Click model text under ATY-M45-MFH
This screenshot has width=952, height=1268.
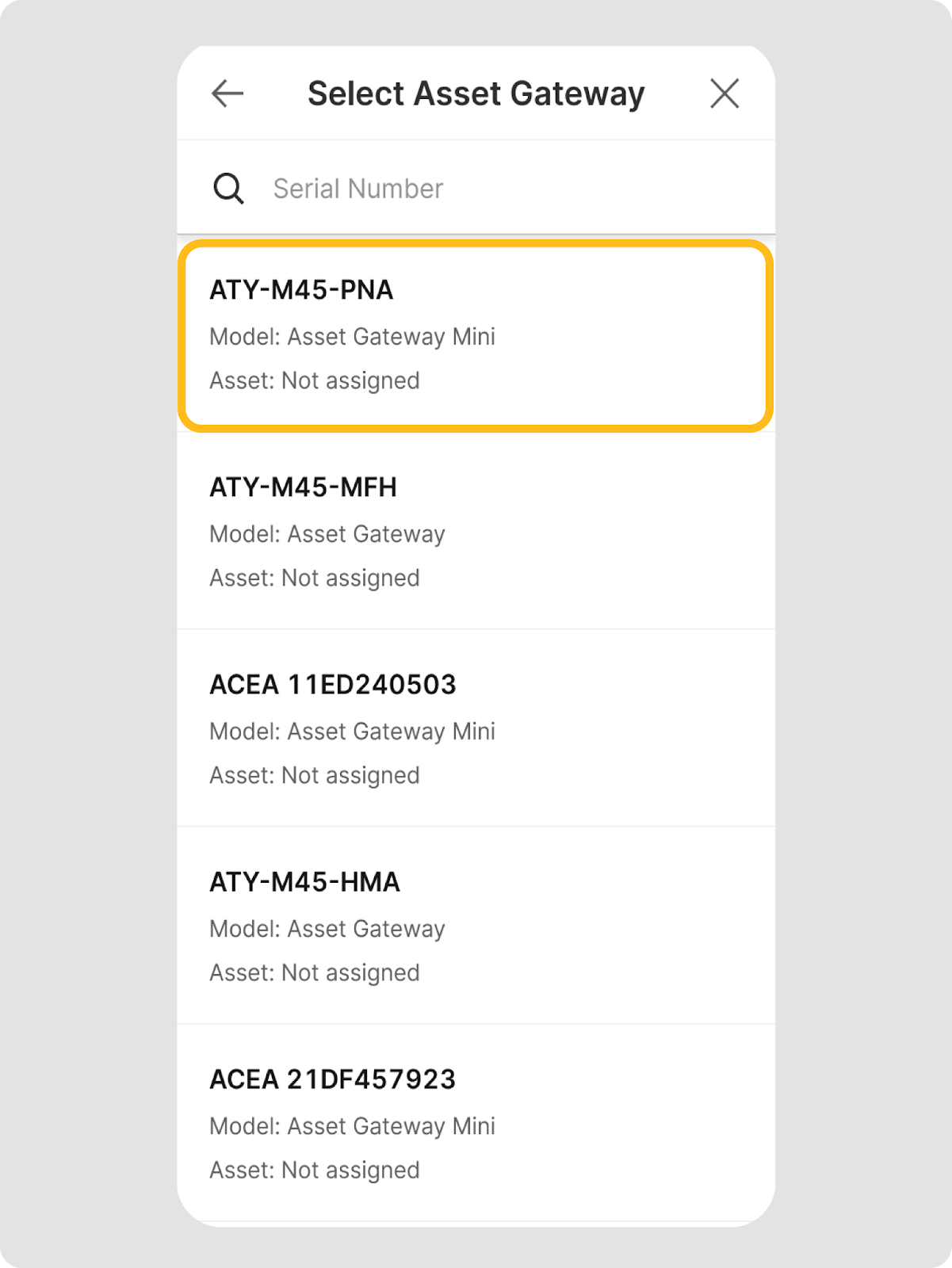click(327, 534)
